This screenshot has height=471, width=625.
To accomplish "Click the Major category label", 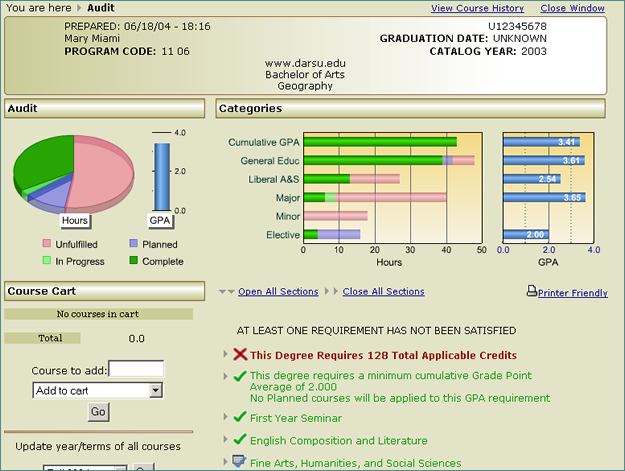I will point(288,198).
